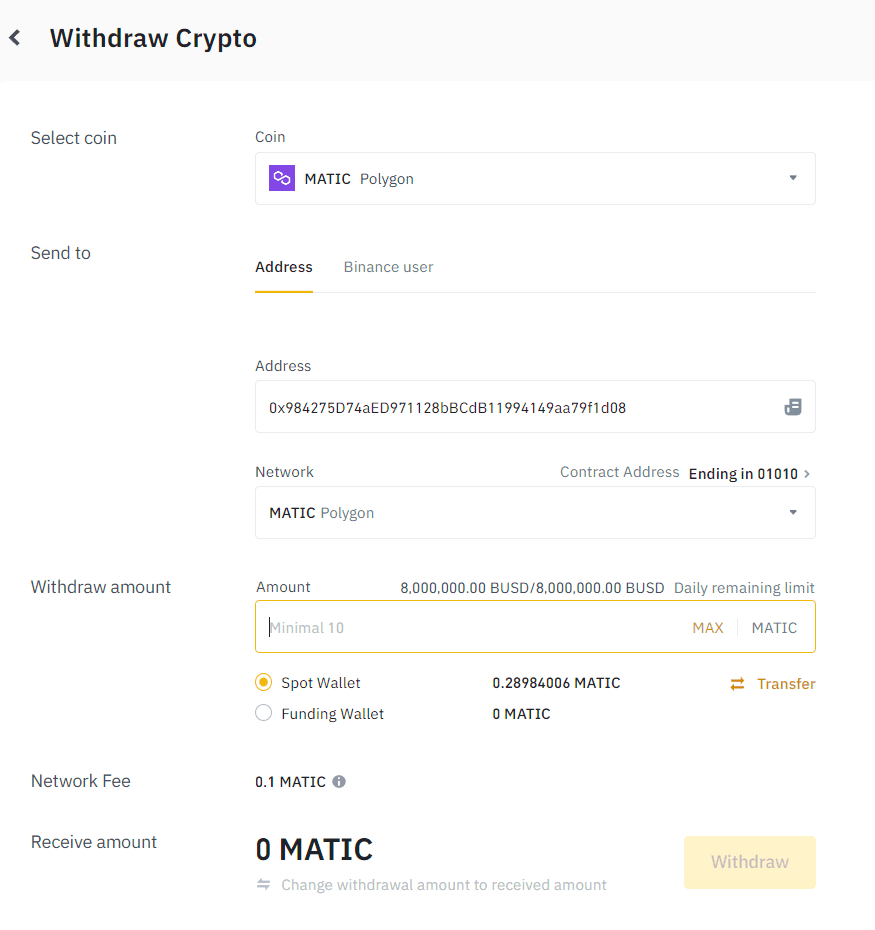The image size is (875, 930).
Task: Click Change withdrawal amount to received amount
Action: [x=444, y=885]
